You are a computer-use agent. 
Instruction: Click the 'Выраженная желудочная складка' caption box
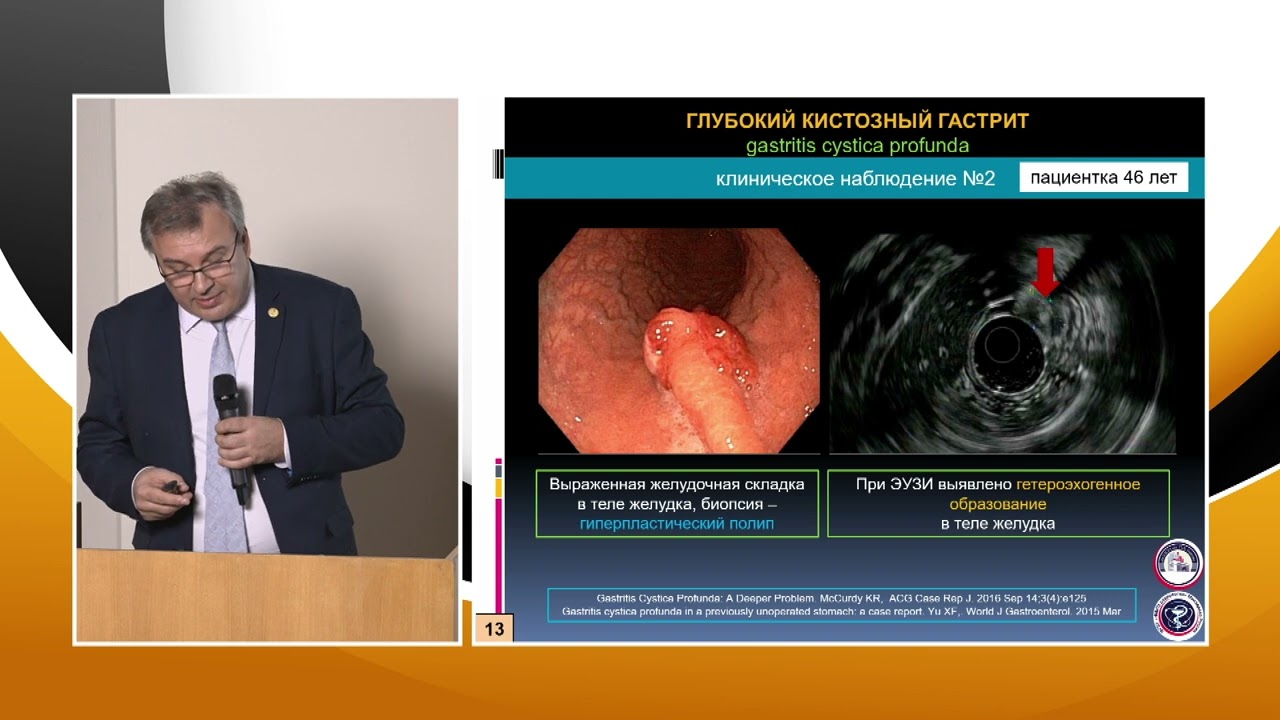pyautogui.click(x=677, y=504)
